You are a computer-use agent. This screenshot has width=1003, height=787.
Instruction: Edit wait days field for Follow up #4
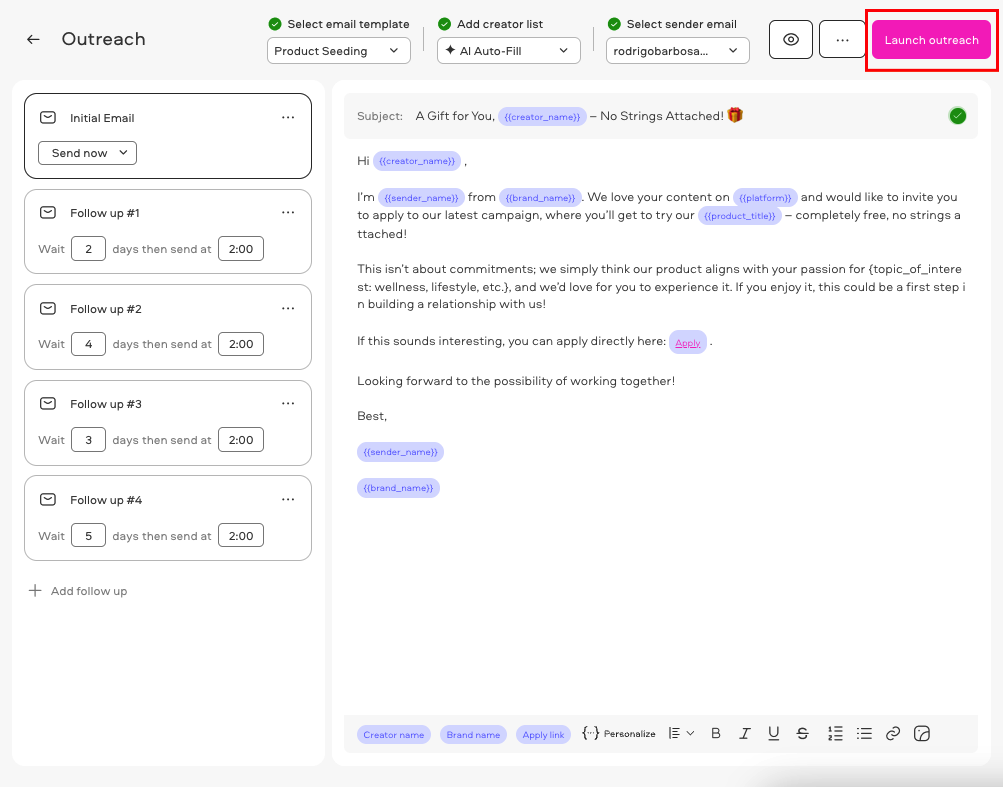(88, 536)
